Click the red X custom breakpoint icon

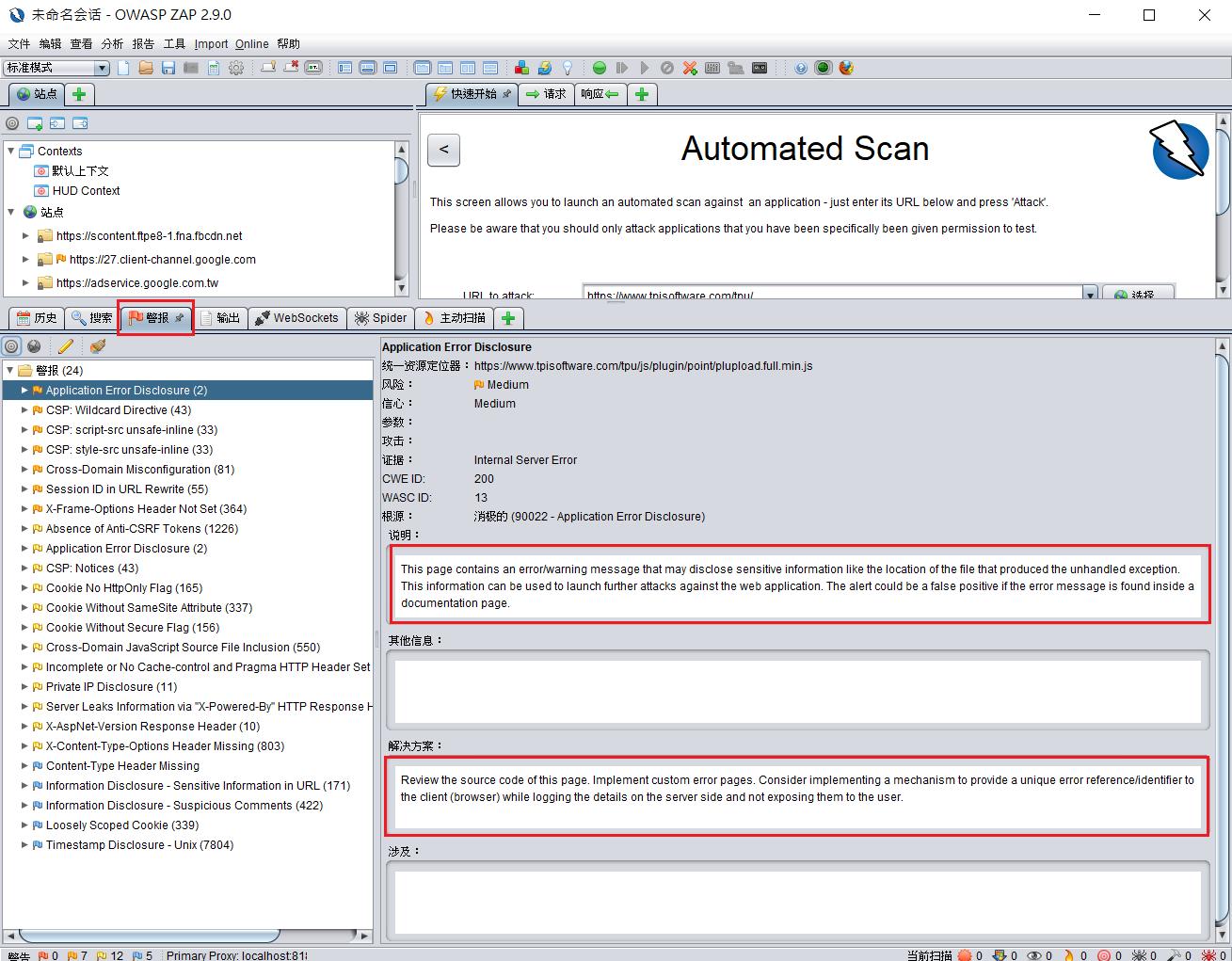pyautogui.click(x=690, y=68)
